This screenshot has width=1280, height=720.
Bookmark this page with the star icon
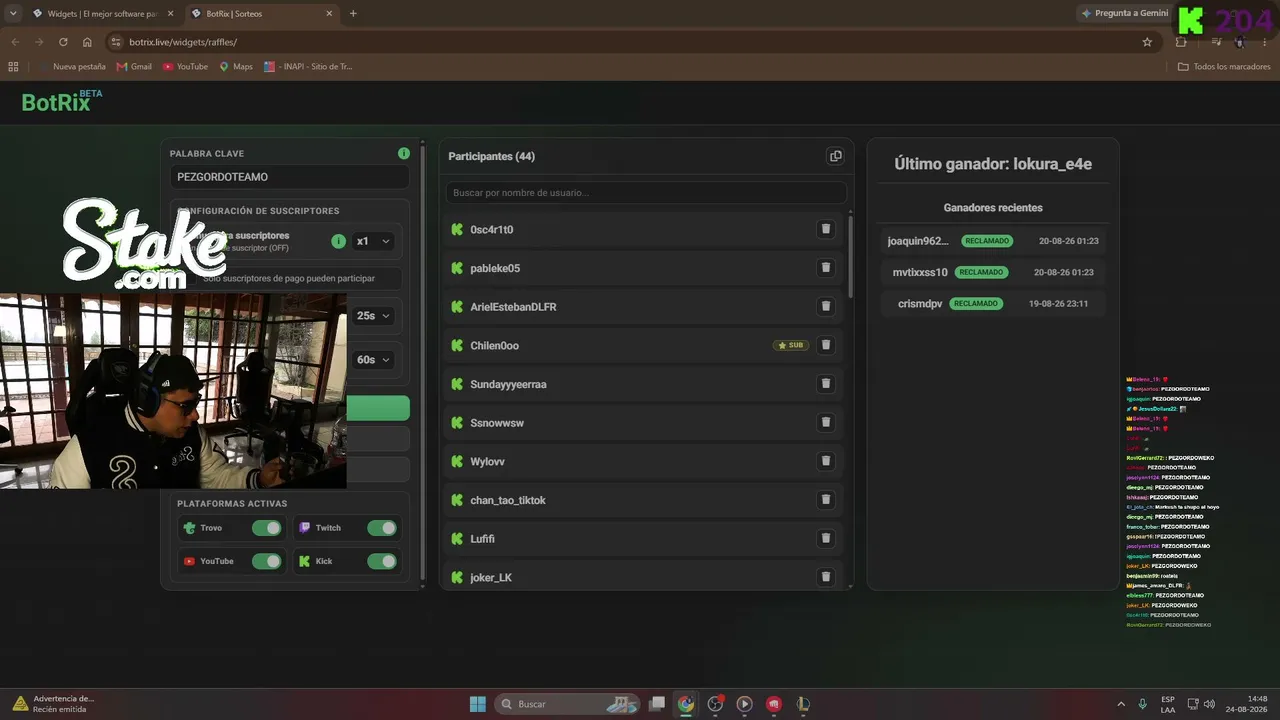coord(1147,42)
